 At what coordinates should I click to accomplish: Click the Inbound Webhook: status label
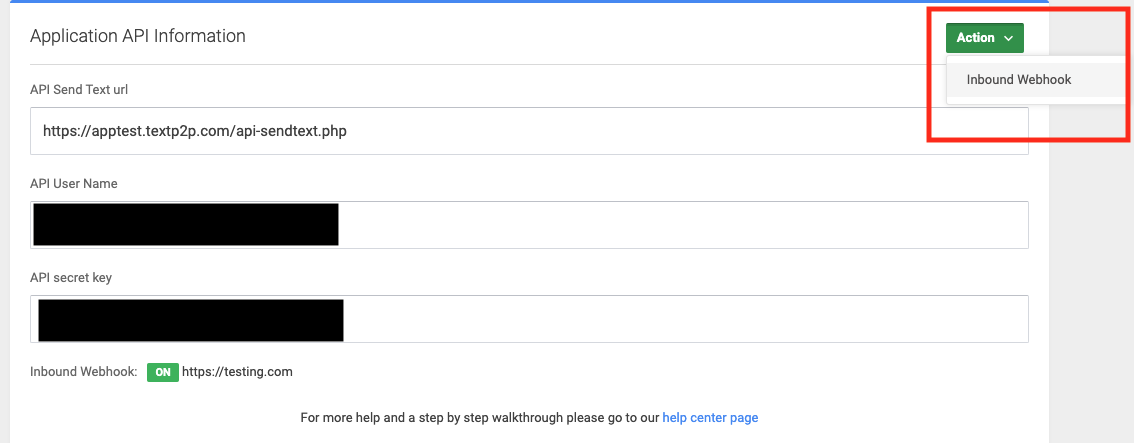(x=84, y=372)
